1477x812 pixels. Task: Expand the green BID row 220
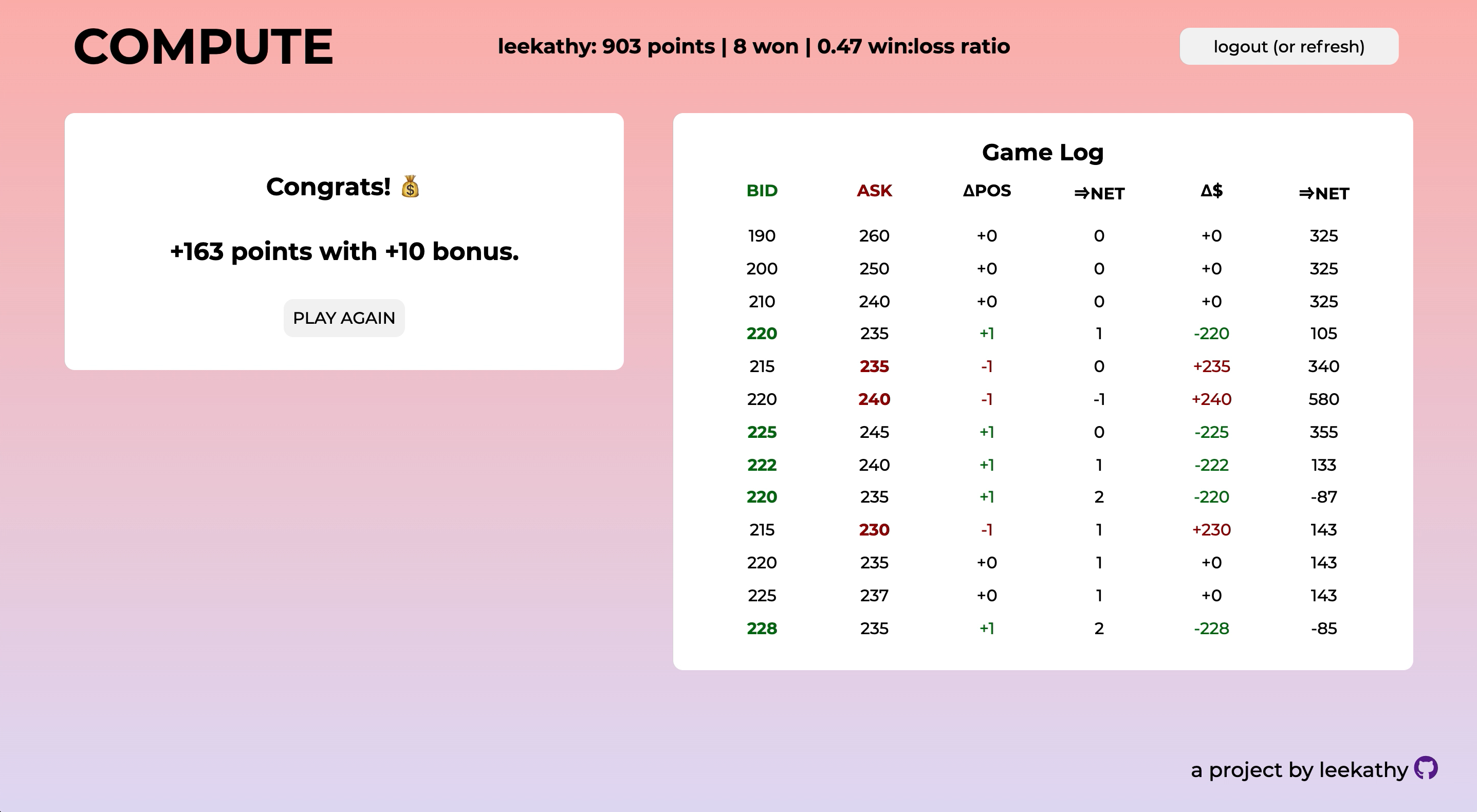click(x=761, y=333)
